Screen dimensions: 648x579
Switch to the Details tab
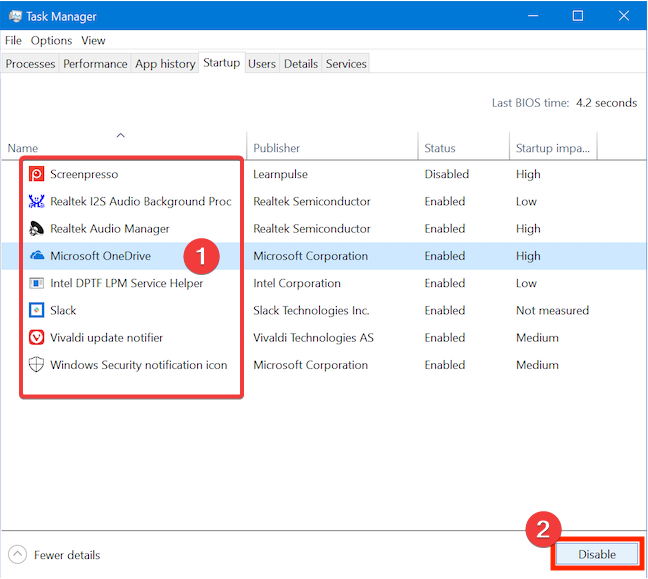point(301,64)
